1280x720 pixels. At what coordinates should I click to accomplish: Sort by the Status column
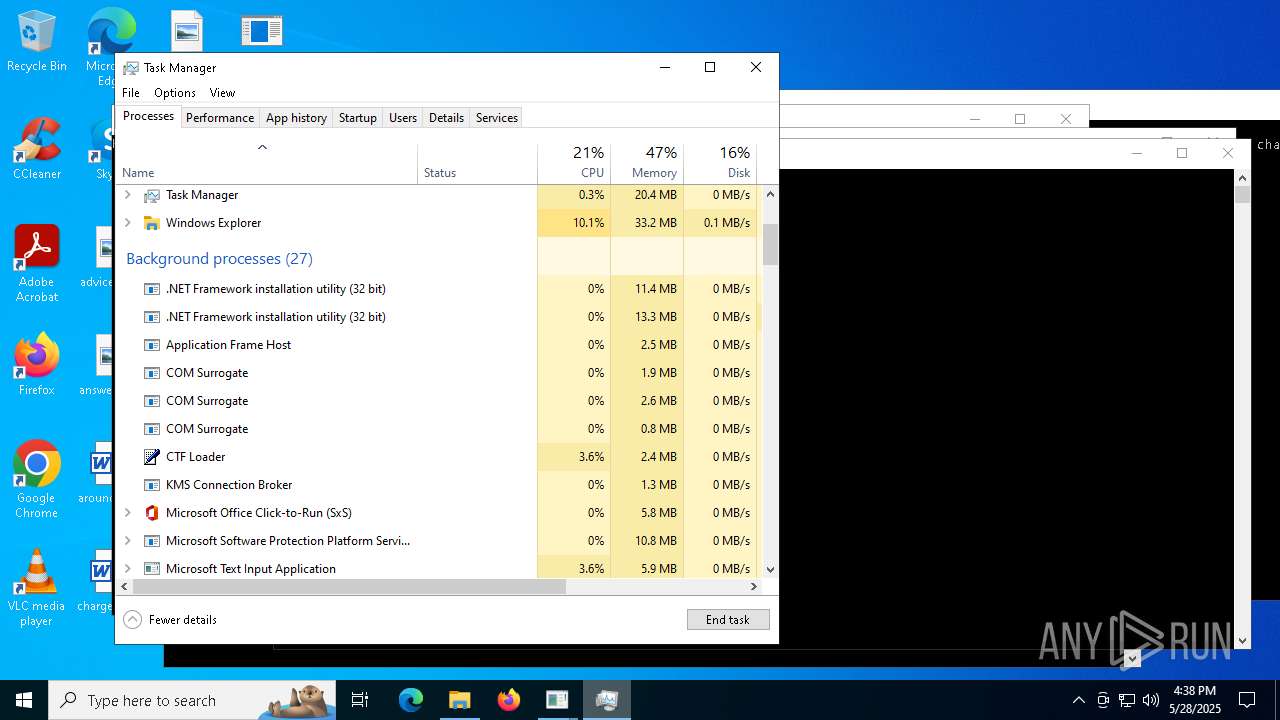pos(477,164)
